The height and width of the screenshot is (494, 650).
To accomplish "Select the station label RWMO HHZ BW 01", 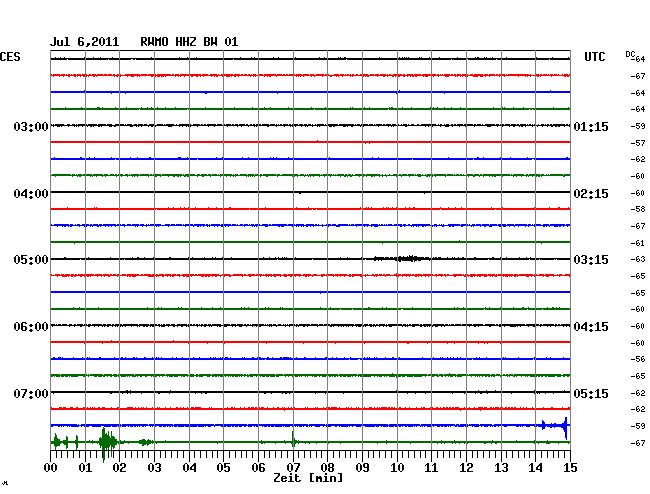I will tap(189, 42).
